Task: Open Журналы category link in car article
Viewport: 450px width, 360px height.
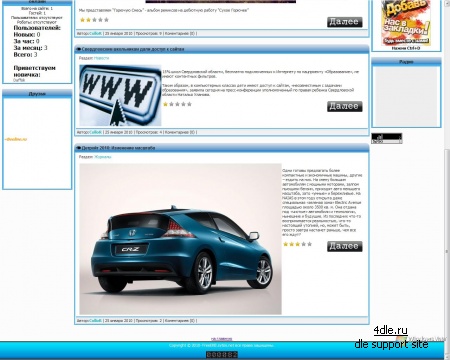Action: point(103,157)
